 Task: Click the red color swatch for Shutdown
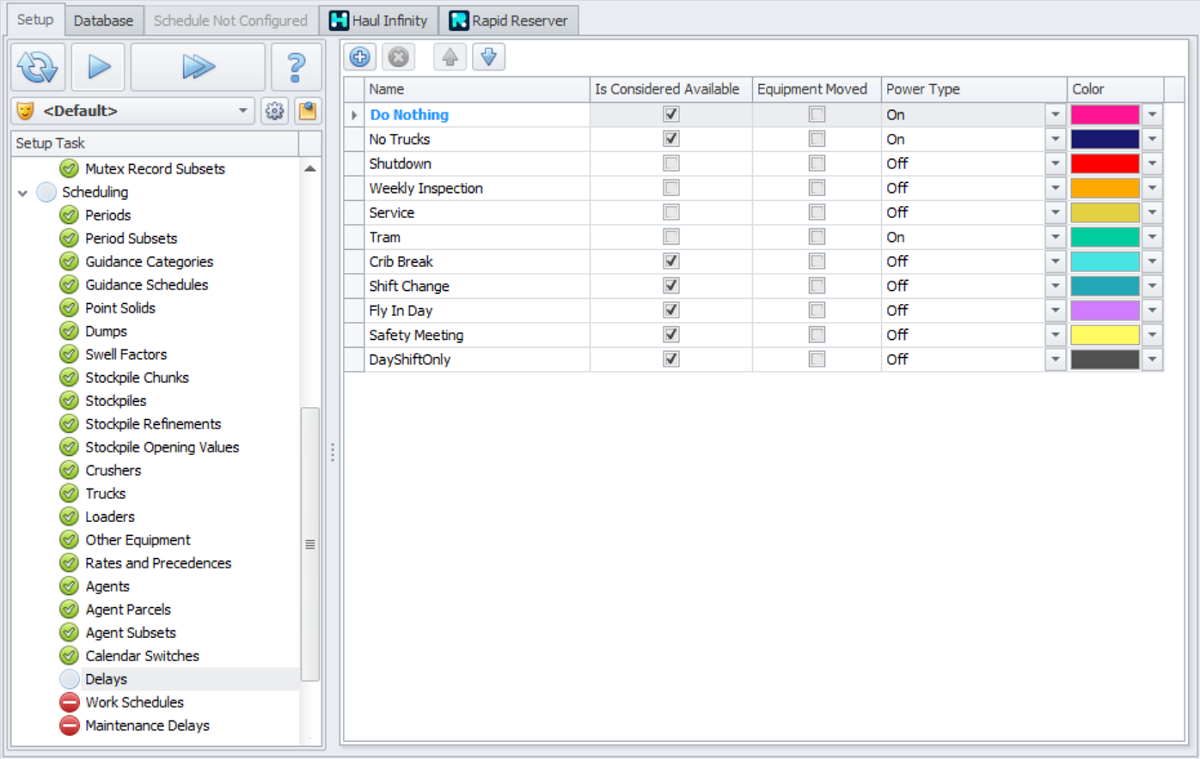pyautogui.click(x=1104, y=163)
